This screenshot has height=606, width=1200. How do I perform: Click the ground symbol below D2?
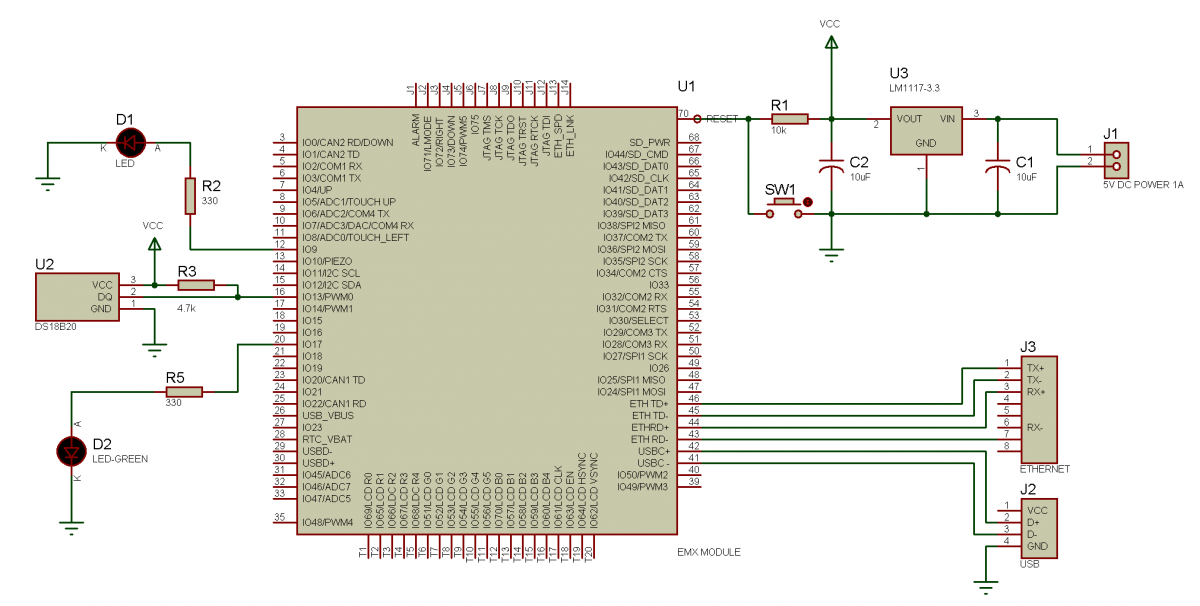point(72,524)
